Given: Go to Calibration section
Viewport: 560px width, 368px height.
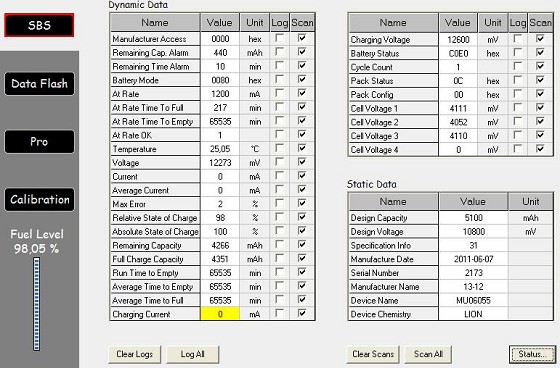Looking at the screenshot, I should 39,199.
